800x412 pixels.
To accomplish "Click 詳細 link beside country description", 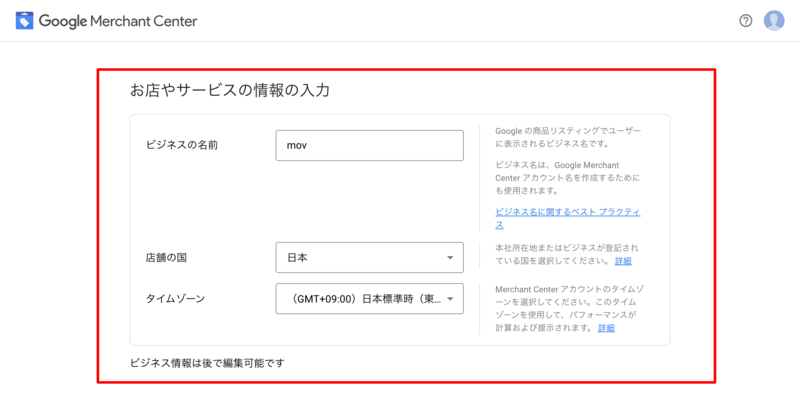I will [623, 261].
